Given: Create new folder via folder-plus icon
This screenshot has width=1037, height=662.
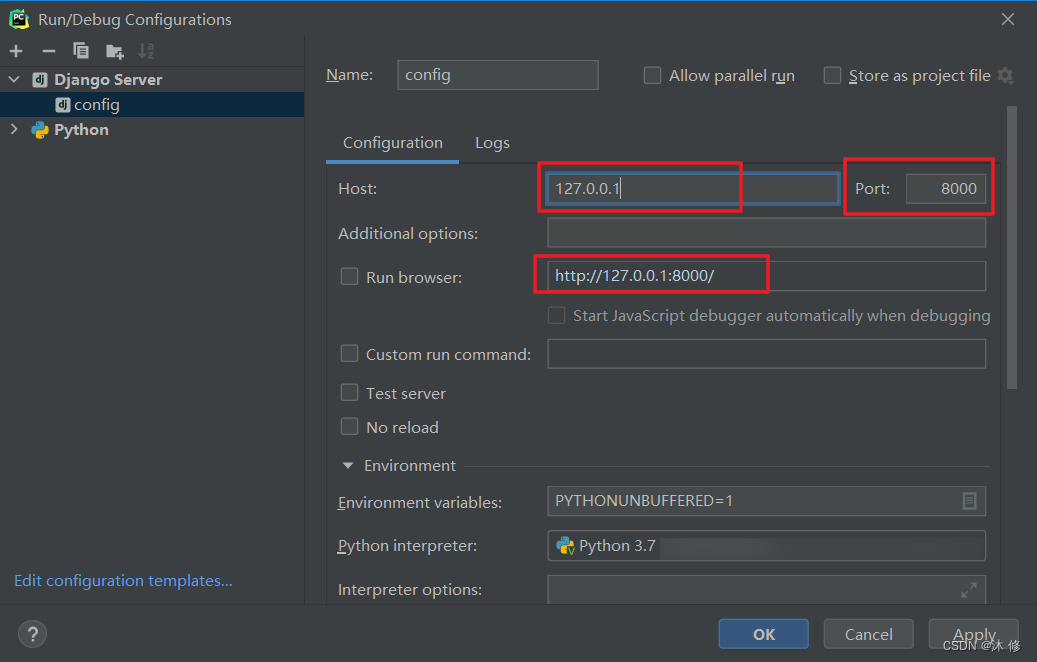Looking at the screenshot, I should [x=114, y=51].
